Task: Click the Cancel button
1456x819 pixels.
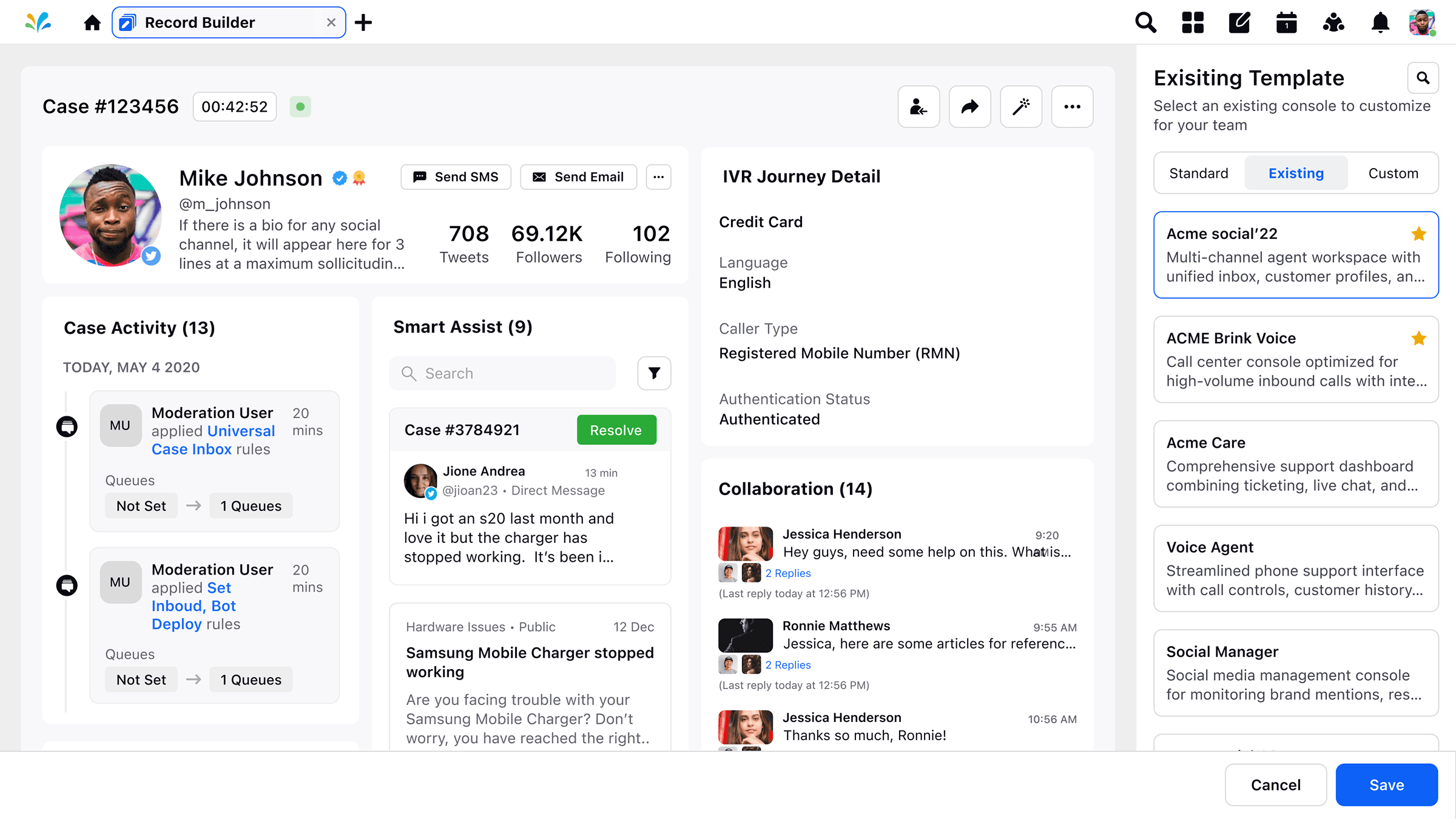Action: click(x=1275, y=784)
